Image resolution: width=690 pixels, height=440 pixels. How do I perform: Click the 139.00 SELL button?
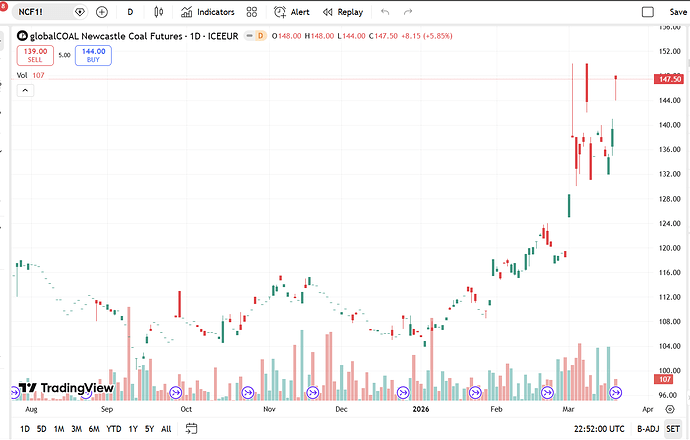click(35, 55)
